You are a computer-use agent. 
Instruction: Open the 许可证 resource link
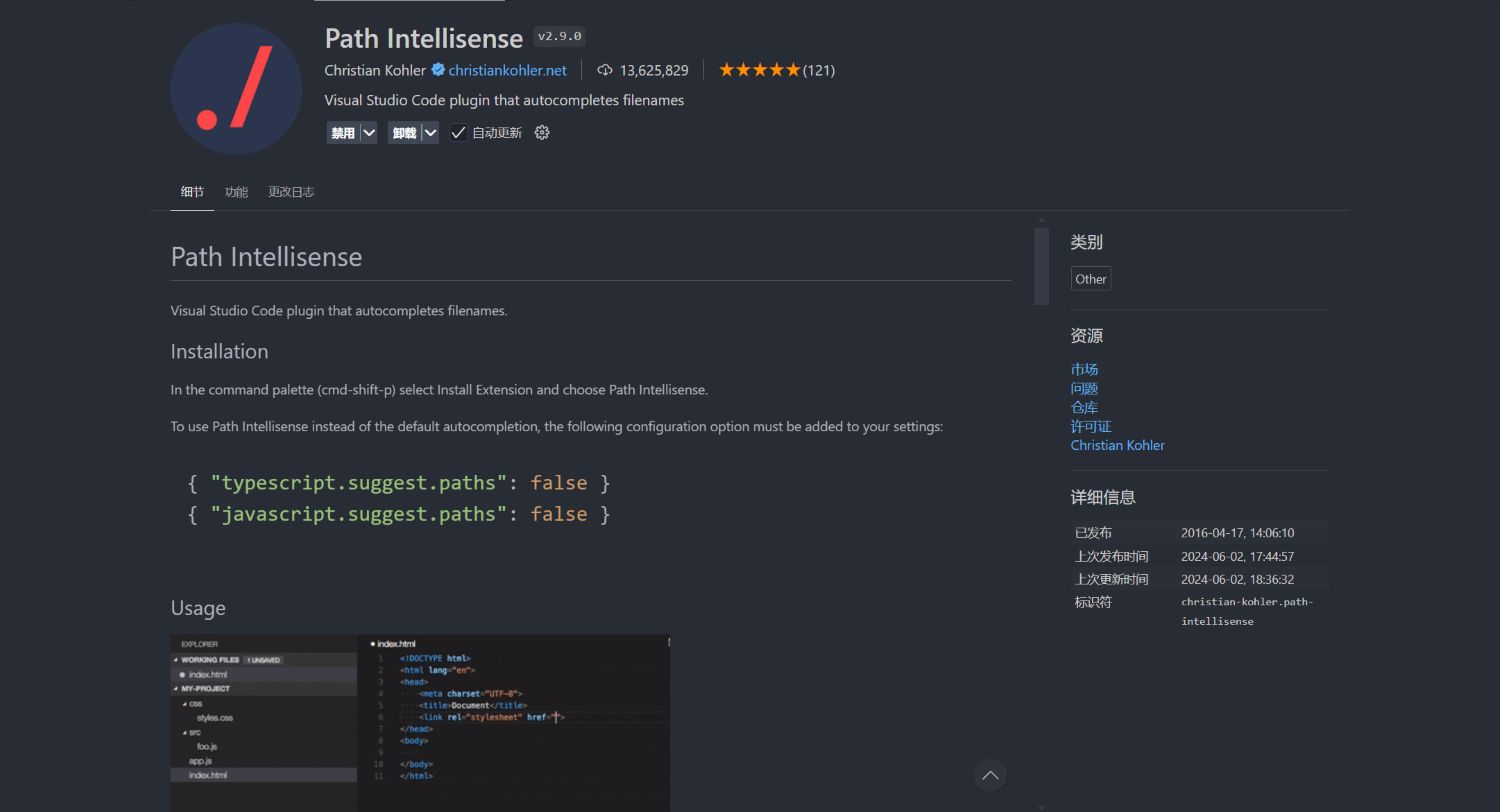(1091, 426)
